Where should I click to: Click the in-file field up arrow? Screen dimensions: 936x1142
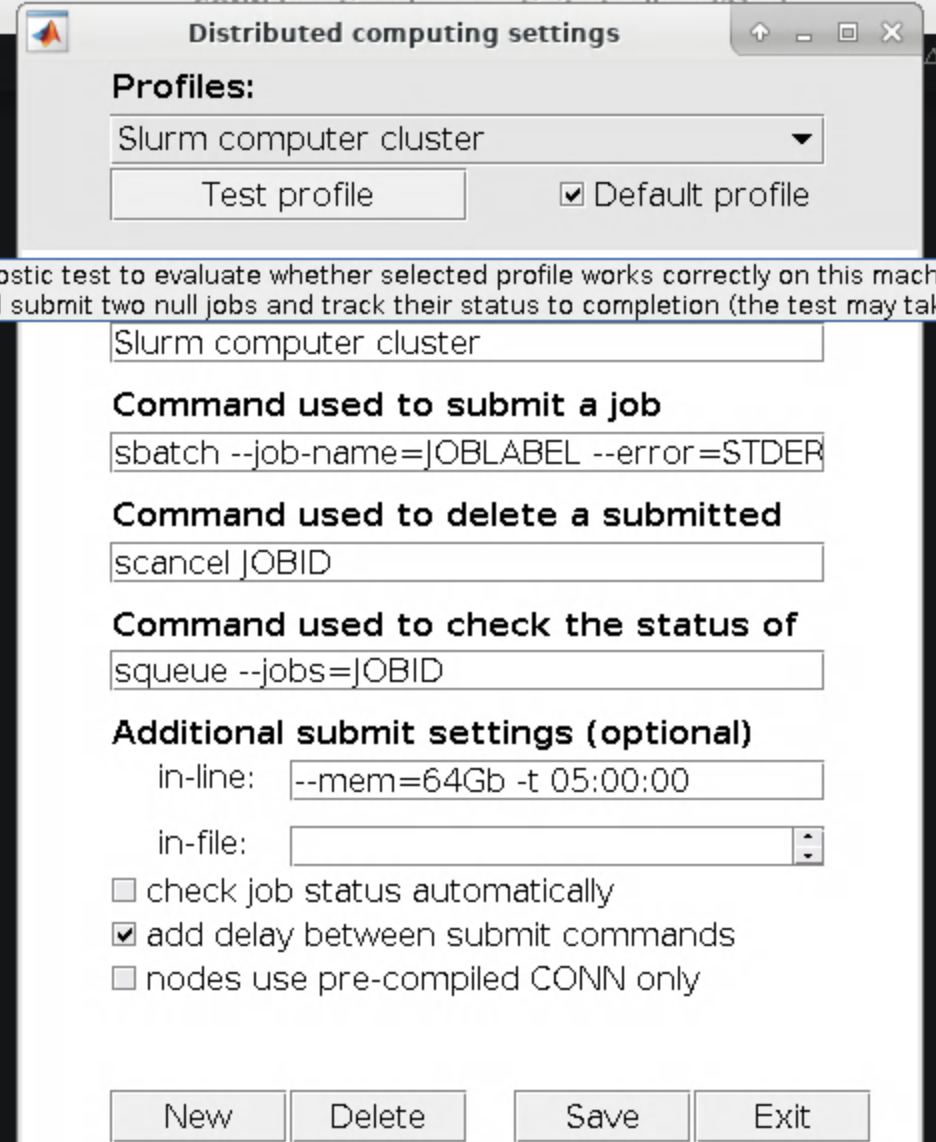click(808, 836)
